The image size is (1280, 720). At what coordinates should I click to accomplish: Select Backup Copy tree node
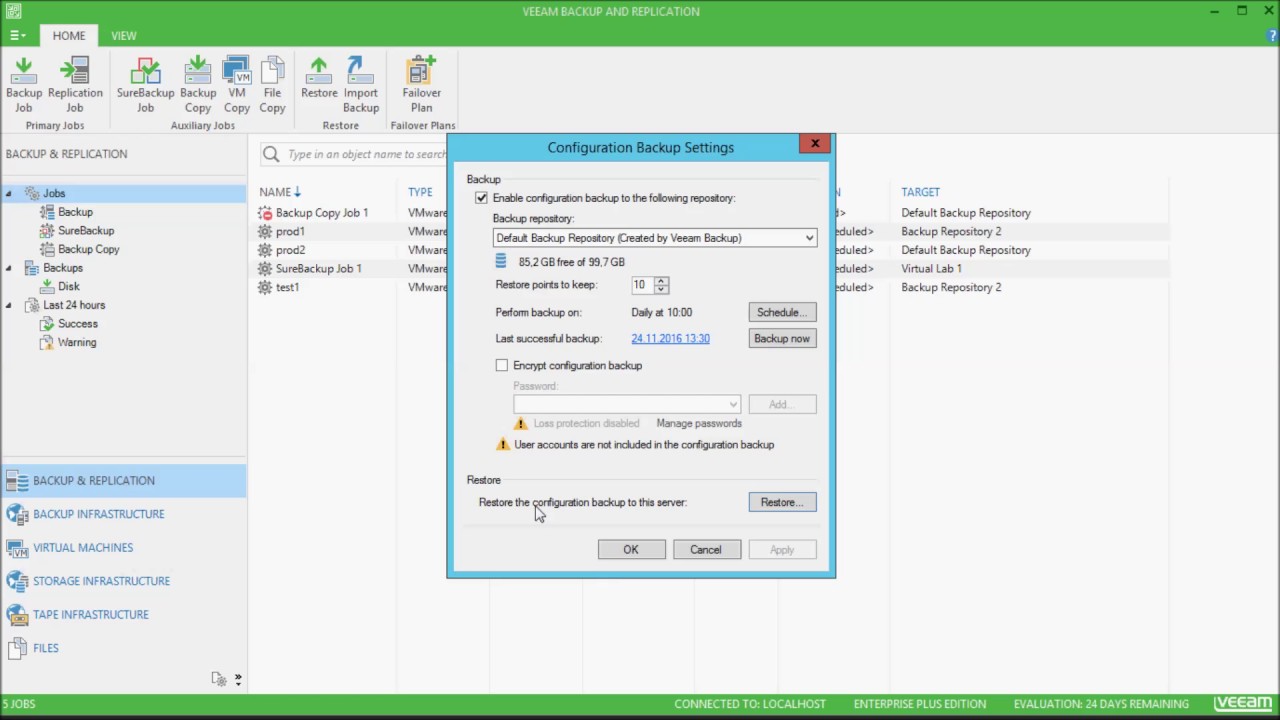88,249
